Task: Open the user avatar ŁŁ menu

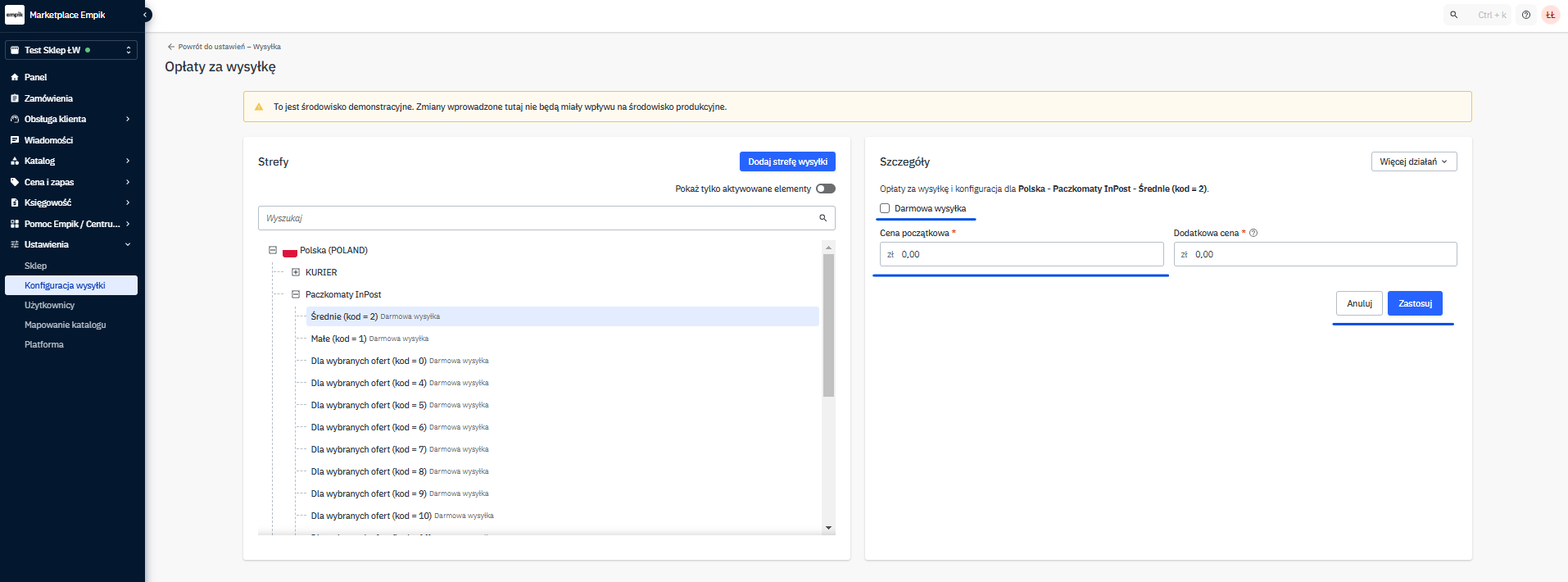Action: tap(1550, 15)
